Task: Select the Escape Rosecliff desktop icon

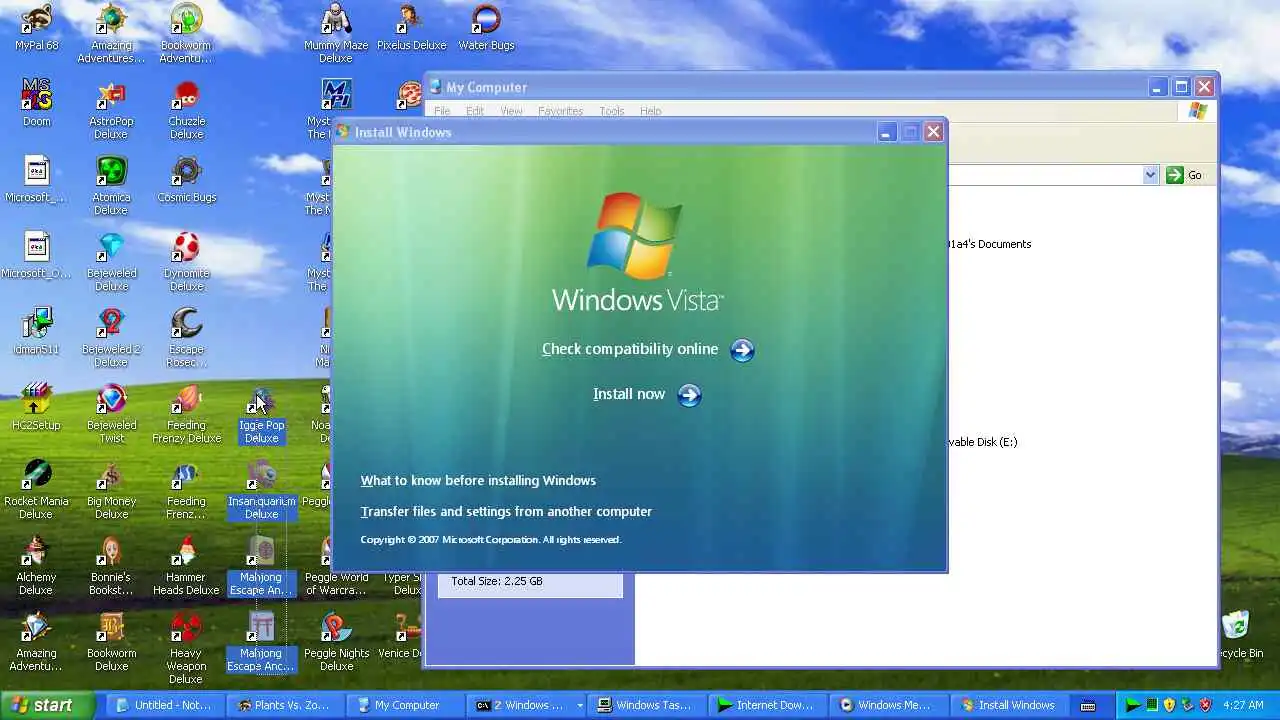Action: coord(186,338)
